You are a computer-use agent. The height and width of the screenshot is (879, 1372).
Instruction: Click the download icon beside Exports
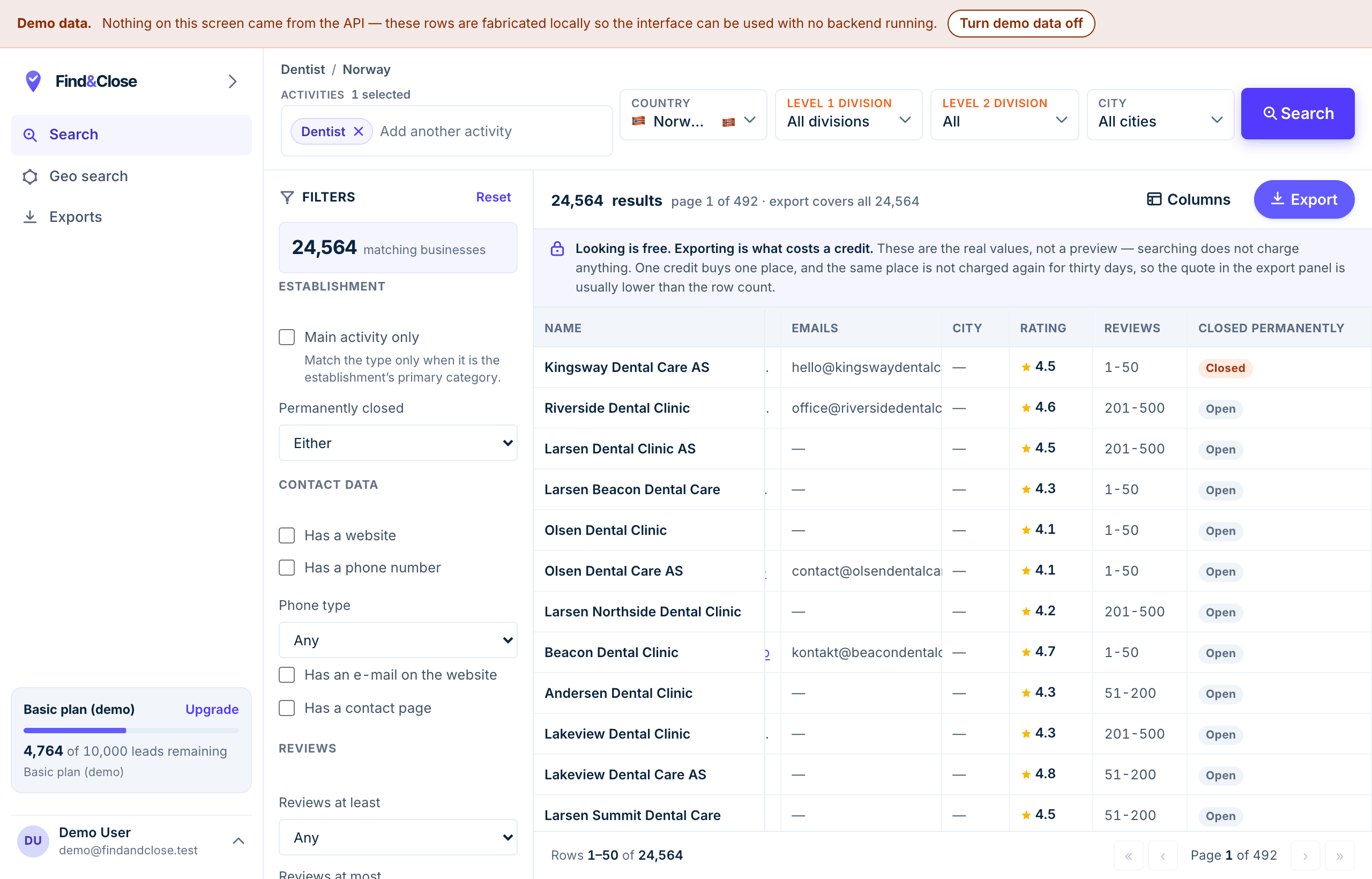pos(29,218)
